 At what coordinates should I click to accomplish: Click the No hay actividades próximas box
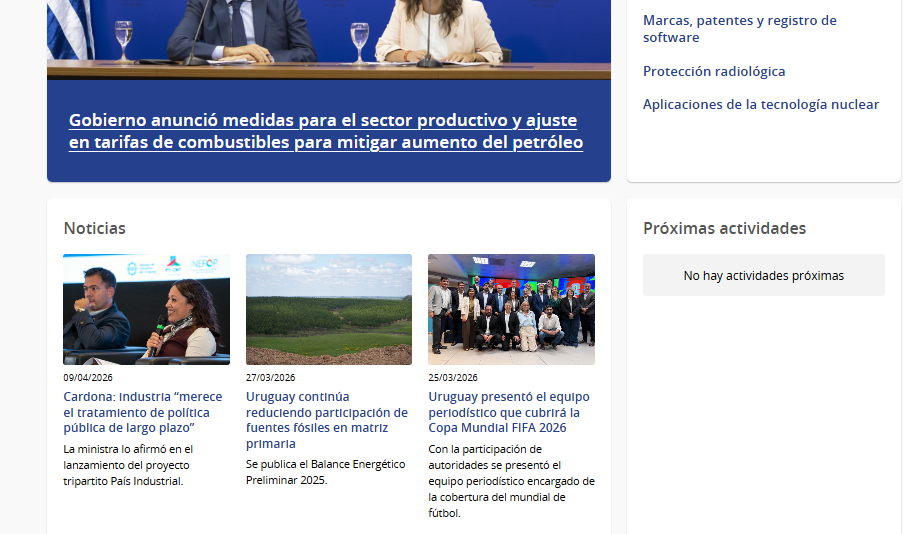763,275
